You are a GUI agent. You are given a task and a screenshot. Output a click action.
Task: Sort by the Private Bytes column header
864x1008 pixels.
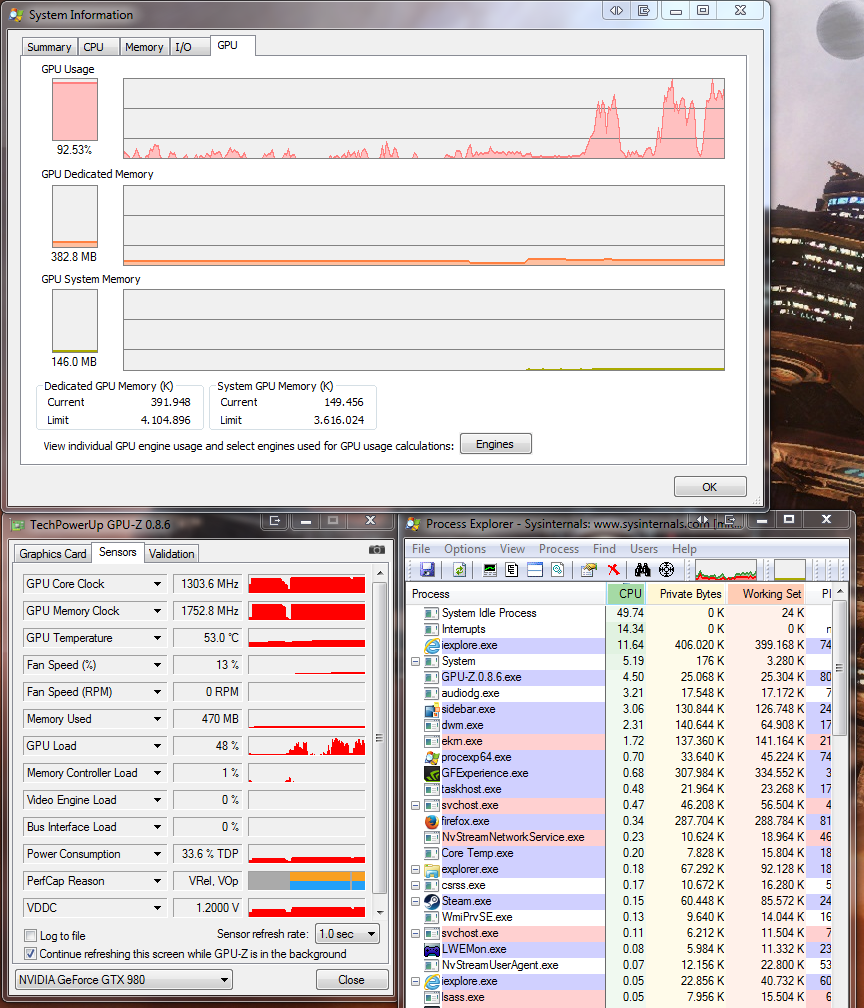[x=687, y=594]
